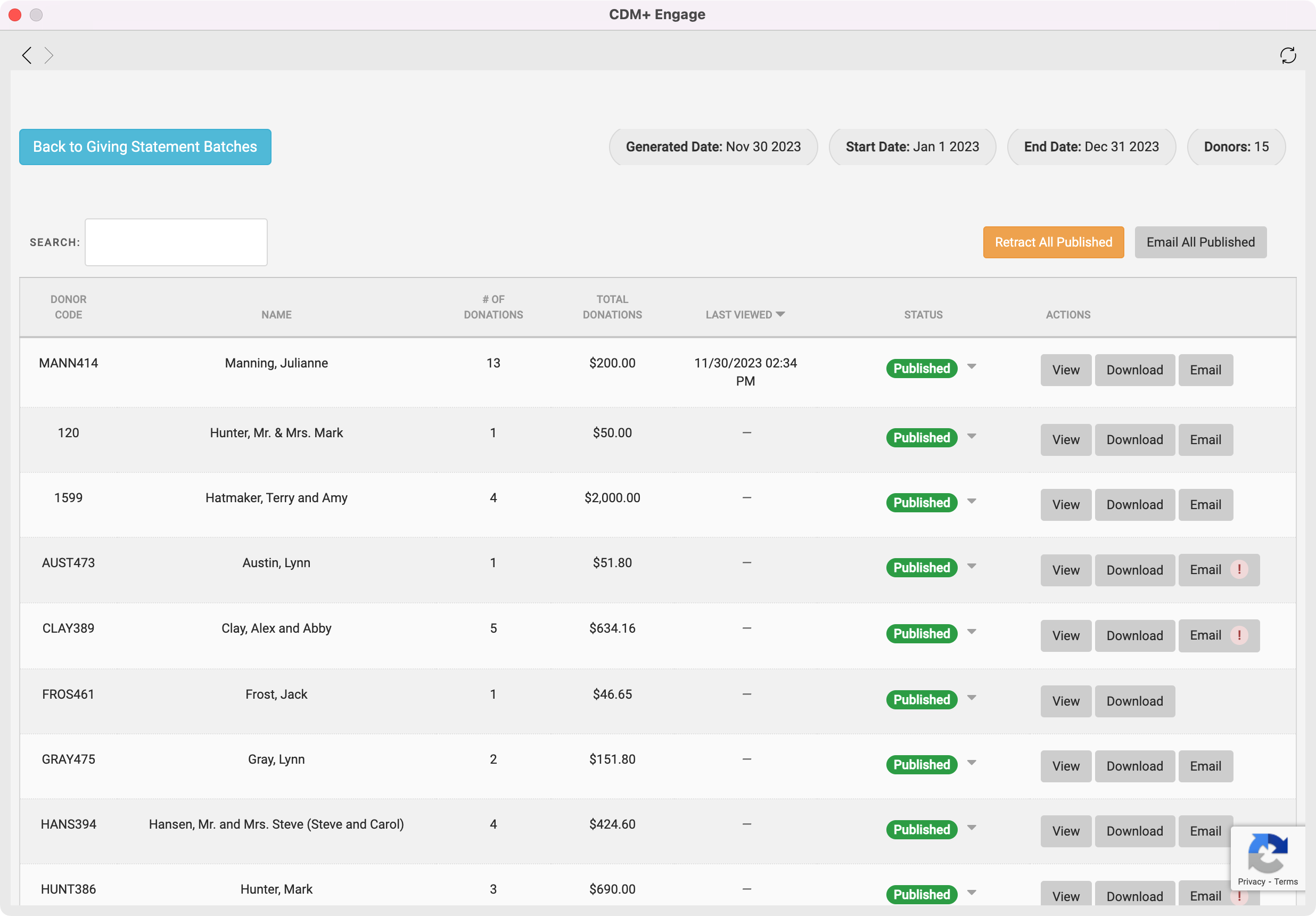
Task: Open the reCAPTCHA Privacy link
Action: coord(1251,881)
